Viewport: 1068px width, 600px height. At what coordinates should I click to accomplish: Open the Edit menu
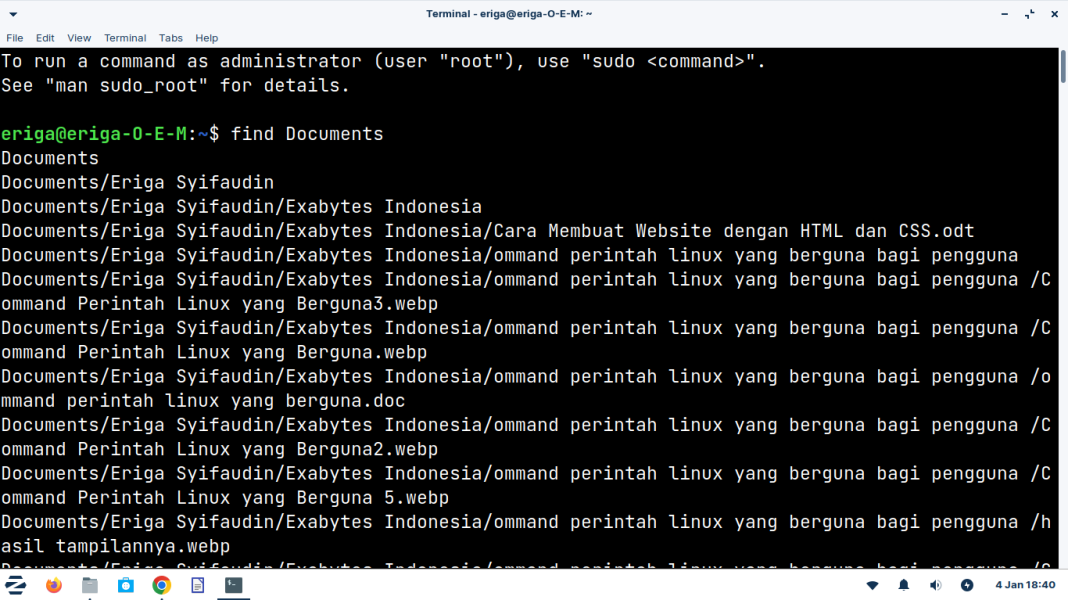45,38
